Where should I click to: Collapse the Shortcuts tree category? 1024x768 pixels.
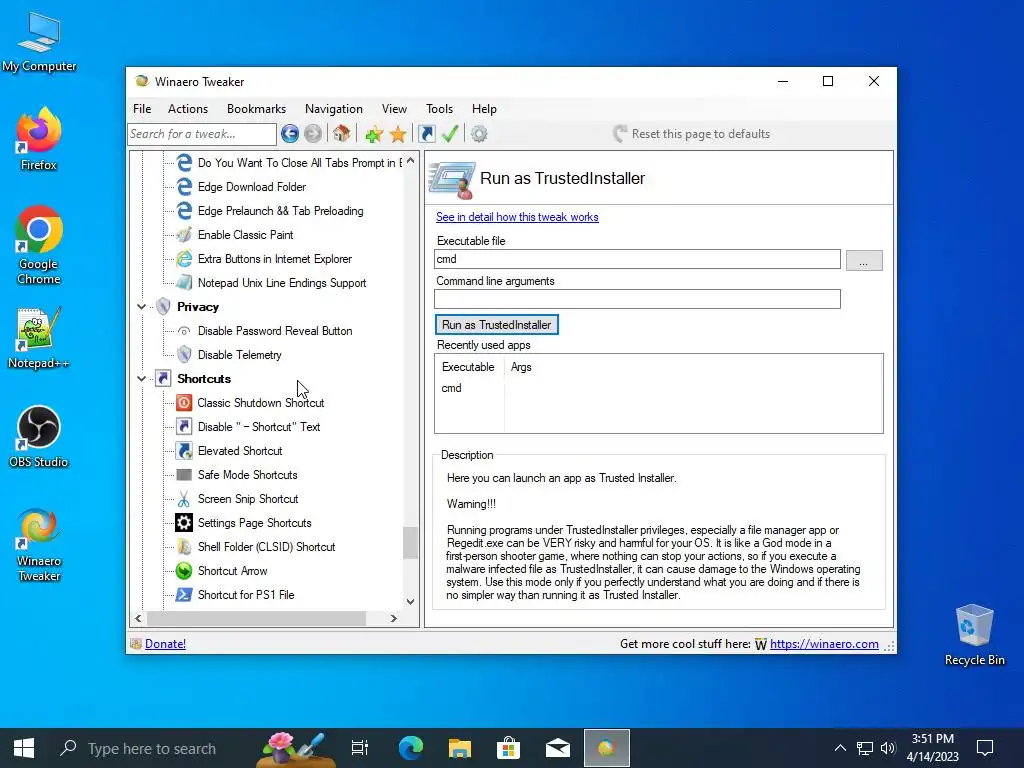[x=141, y=379]
